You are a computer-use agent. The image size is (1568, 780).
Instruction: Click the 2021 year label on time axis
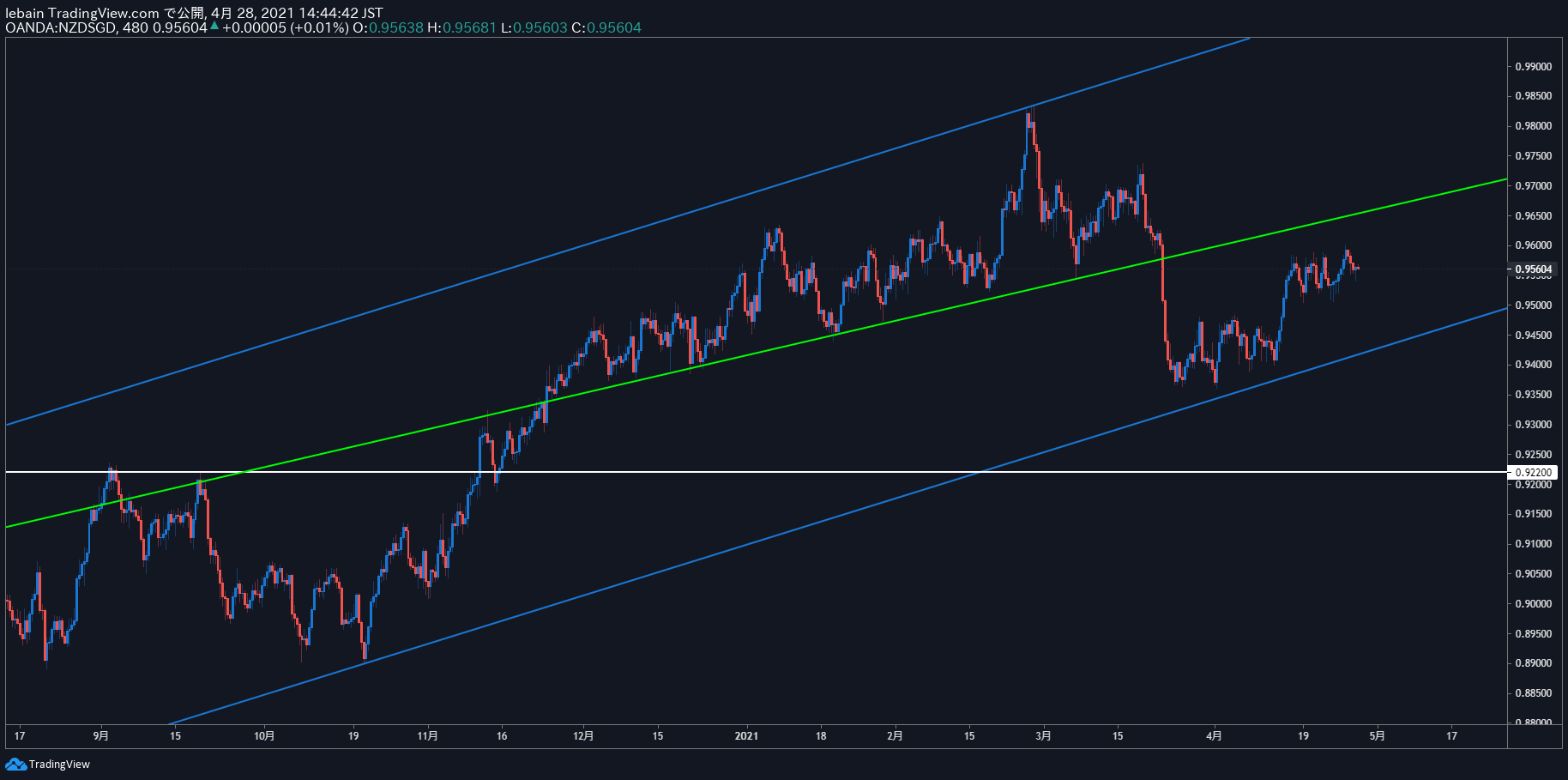tap(746, 736)
